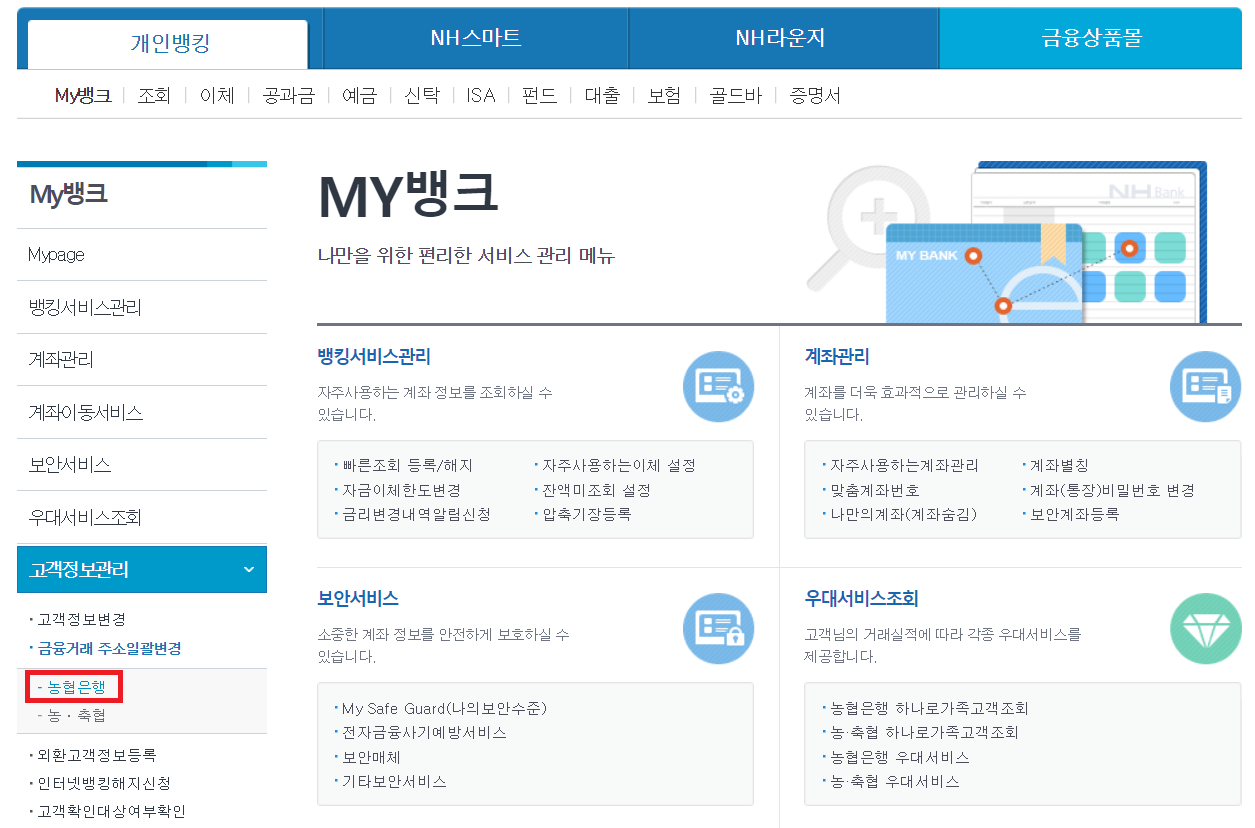Open 자주사용하는이체 설정 link
The height and width of the screenshot is (828, 1255).
(x=619, y=466)
